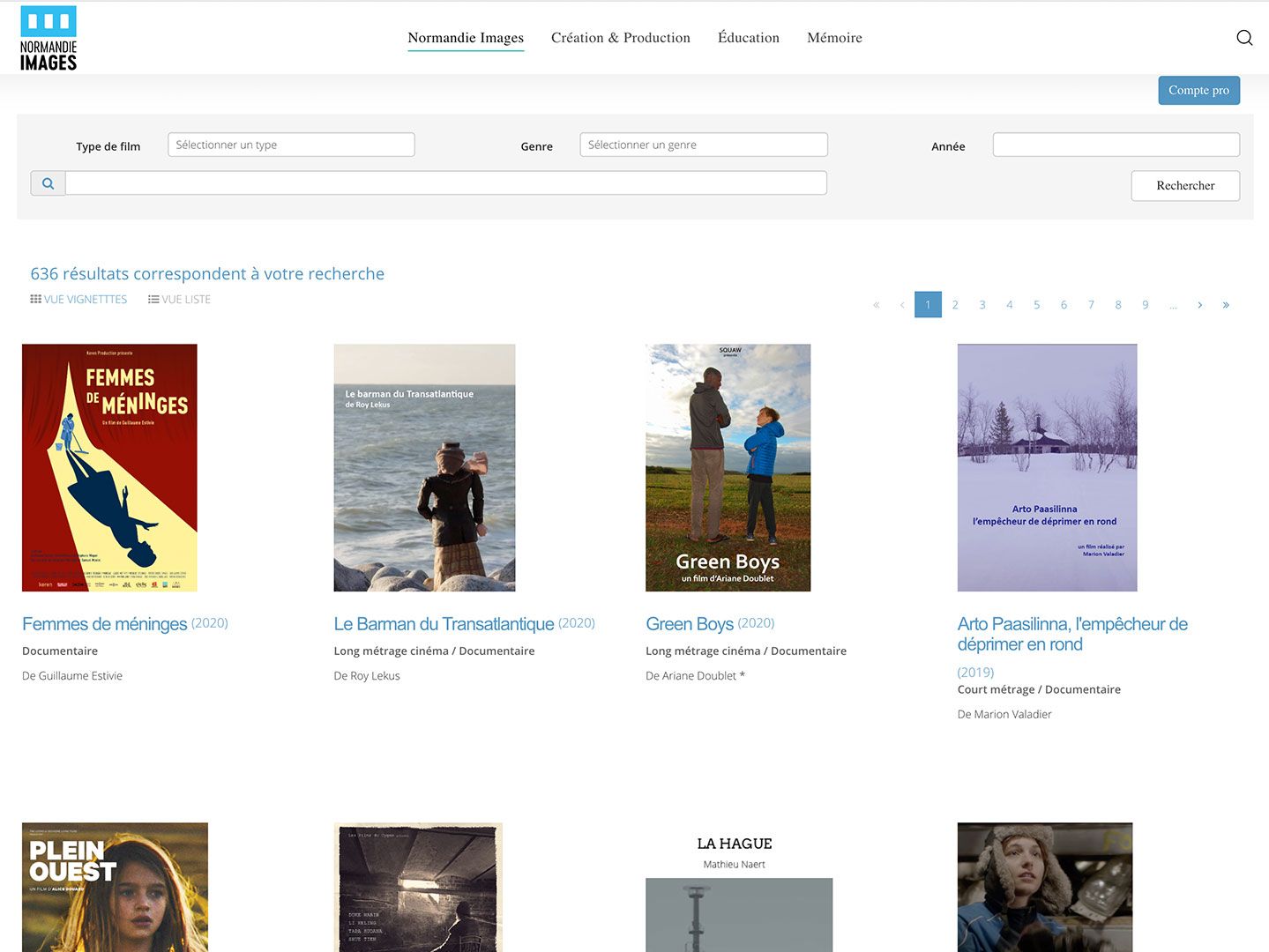Screen dimensions: 1269x952
Task: Go to pagination page 4
Action: pyautogui.click(x=1010, y=305)
